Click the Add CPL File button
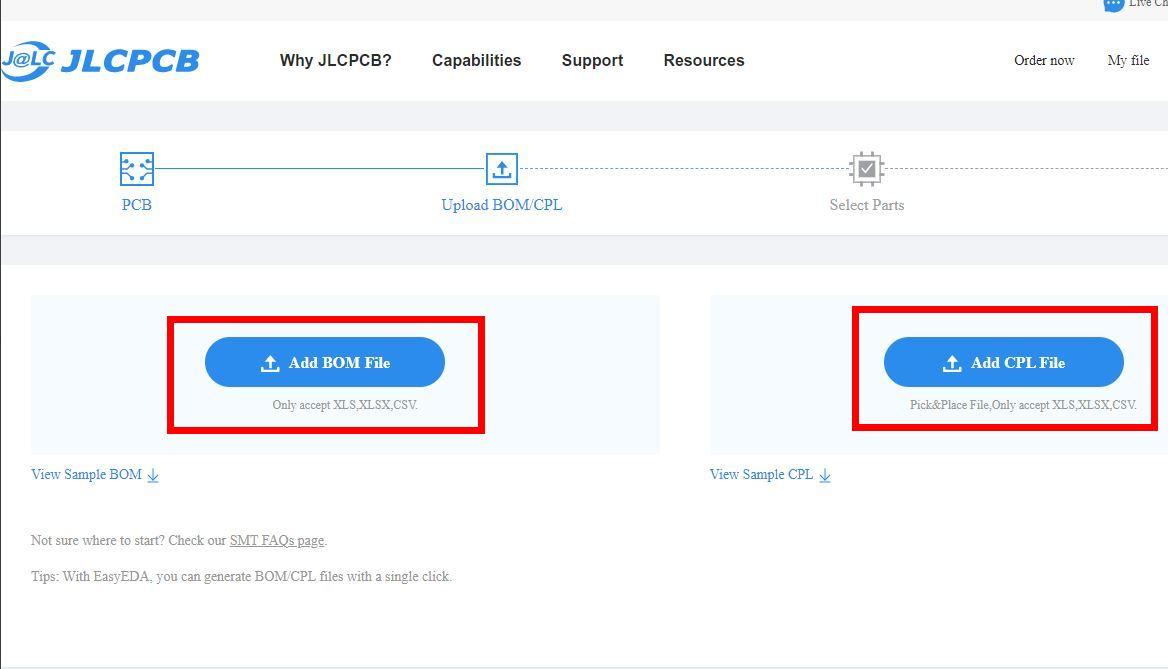Viewport: 1168px width, 669px height. pos(1003,362)
